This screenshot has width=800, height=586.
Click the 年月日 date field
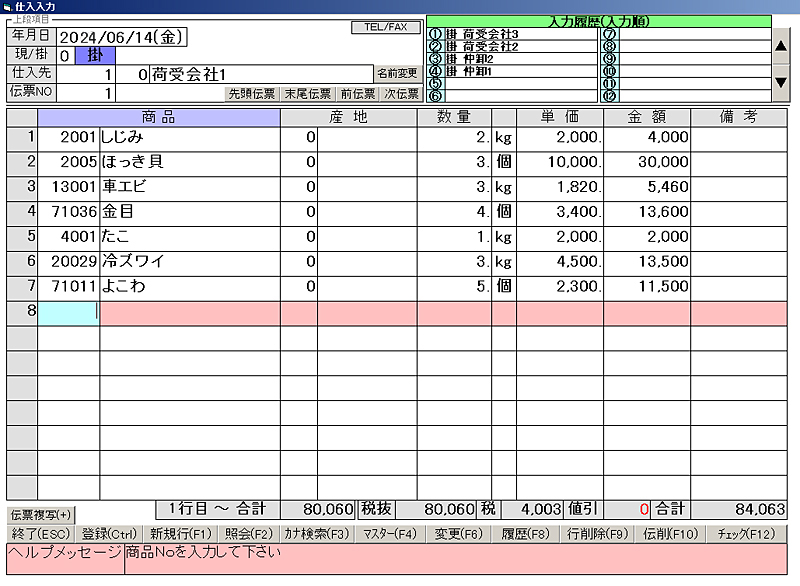122,38
